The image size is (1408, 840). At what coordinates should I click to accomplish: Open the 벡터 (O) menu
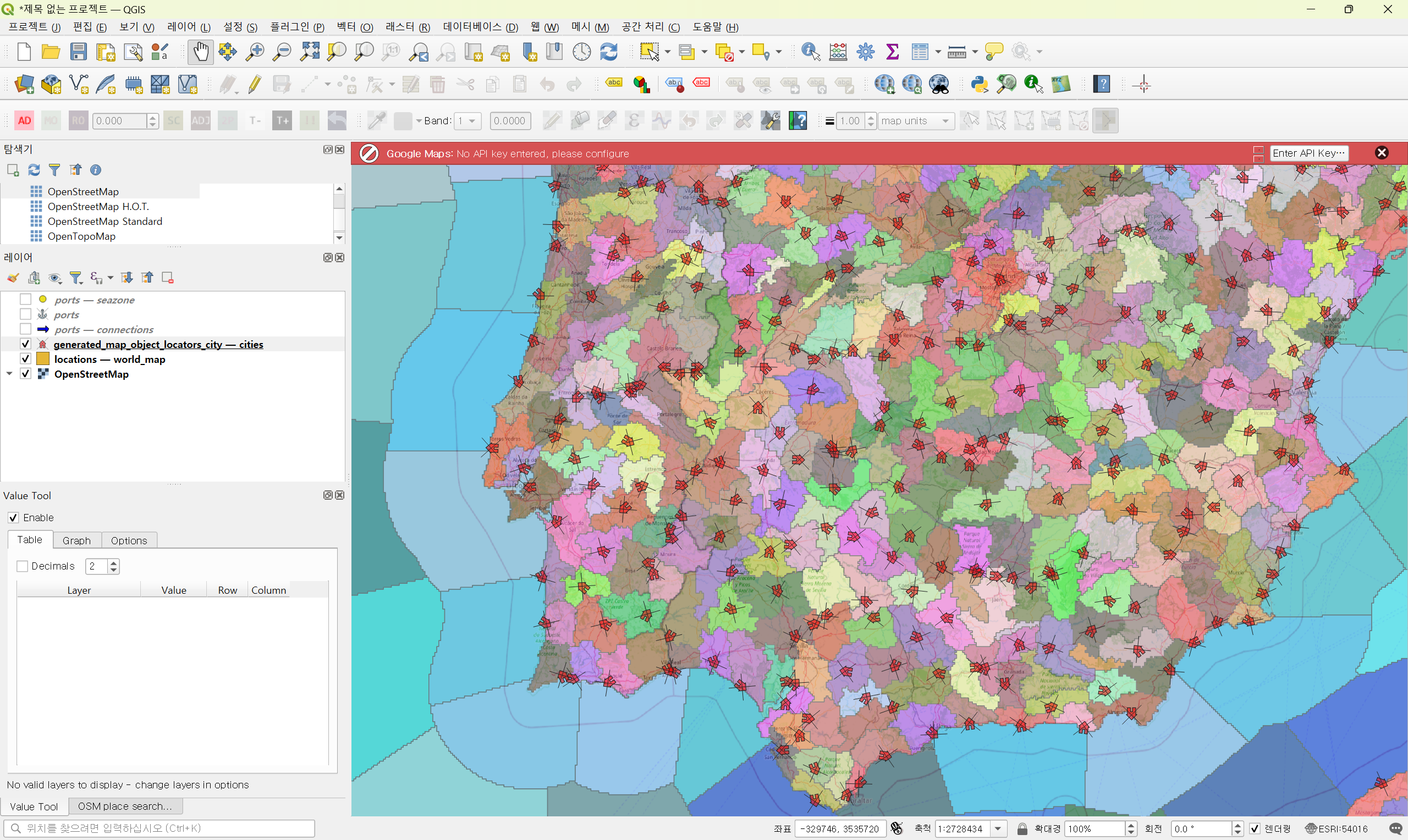[354, 26]
